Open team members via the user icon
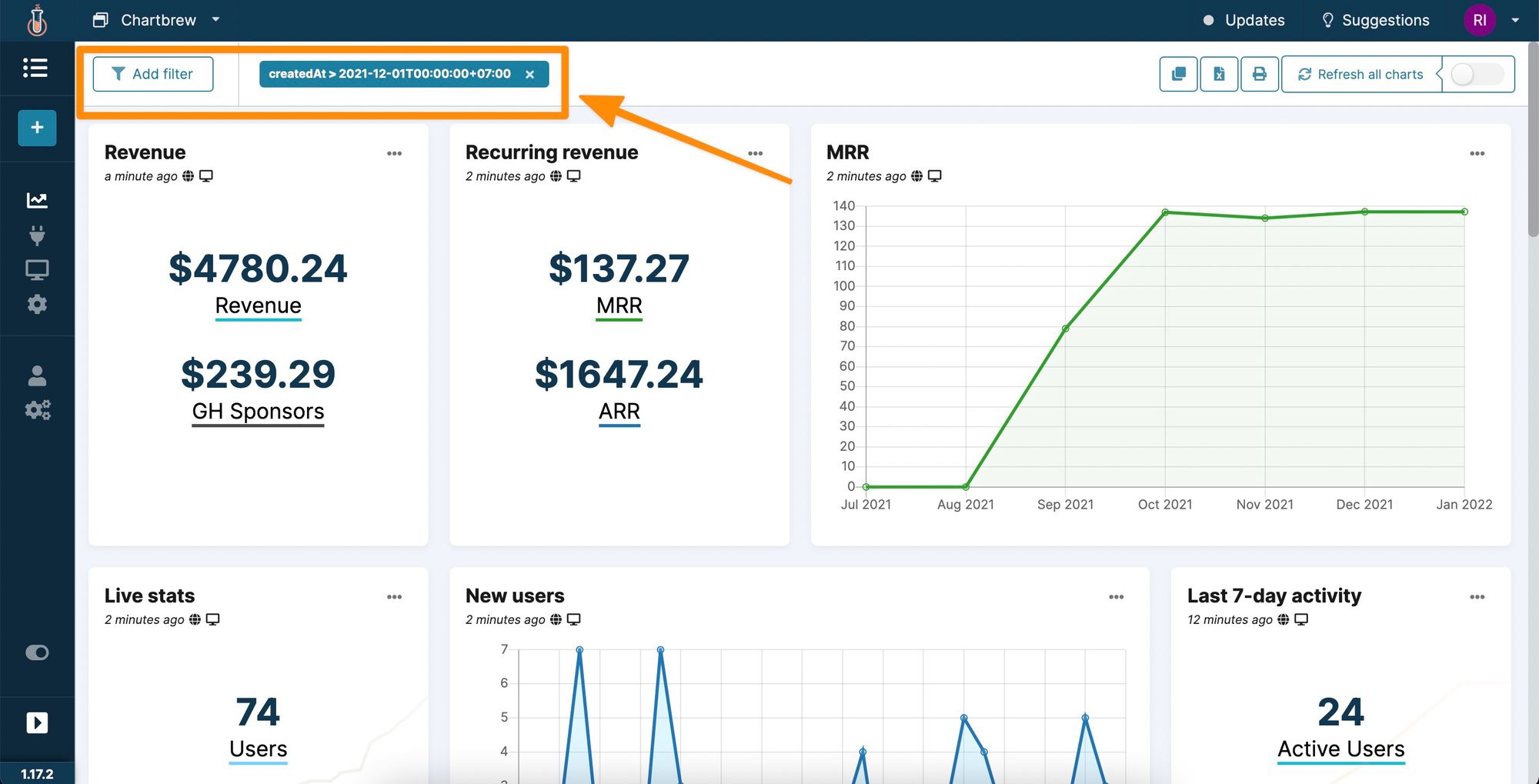The image size is (1539, 784). [35, 375]
